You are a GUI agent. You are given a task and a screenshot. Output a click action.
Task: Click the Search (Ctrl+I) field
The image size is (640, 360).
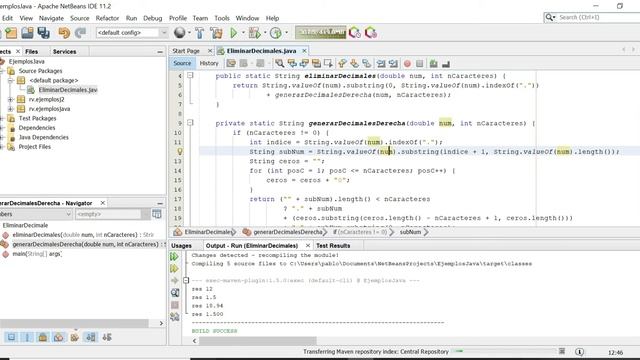click(592, 17)
